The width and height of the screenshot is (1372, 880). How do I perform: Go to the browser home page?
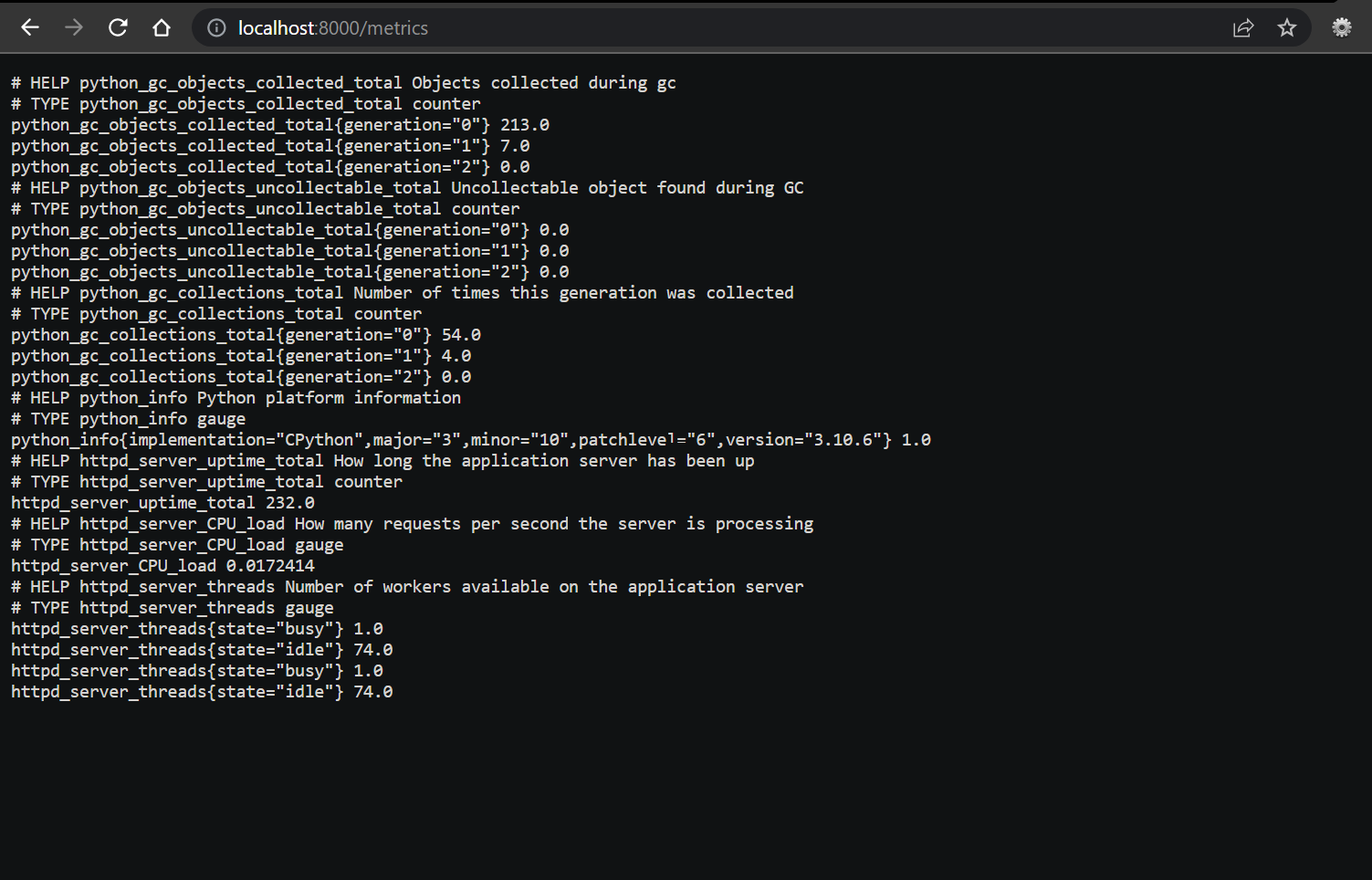pyautogui.click(x=162, y=28)
